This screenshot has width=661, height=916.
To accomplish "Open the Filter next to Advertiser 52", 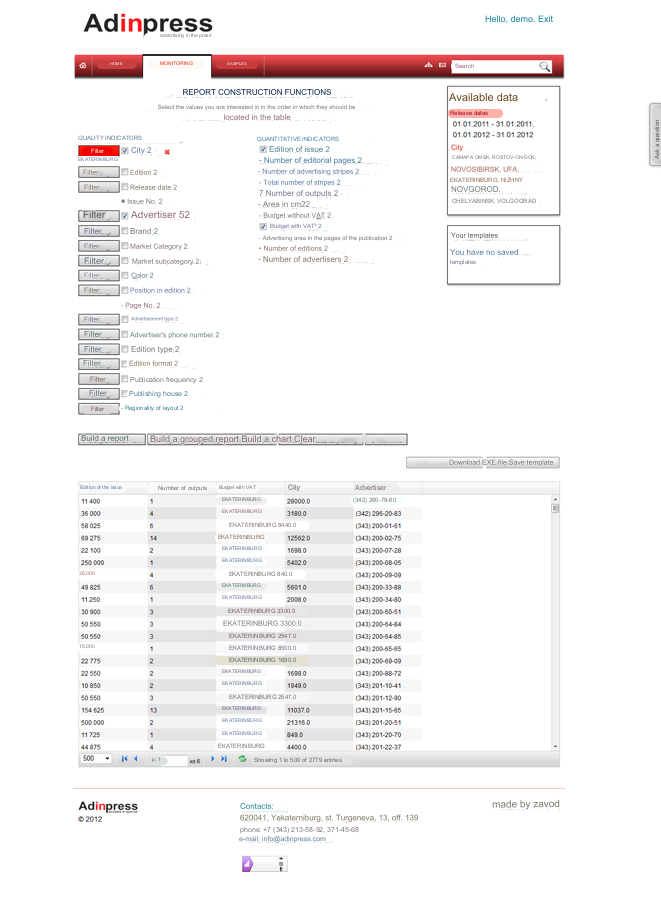I will pos(99,216).
